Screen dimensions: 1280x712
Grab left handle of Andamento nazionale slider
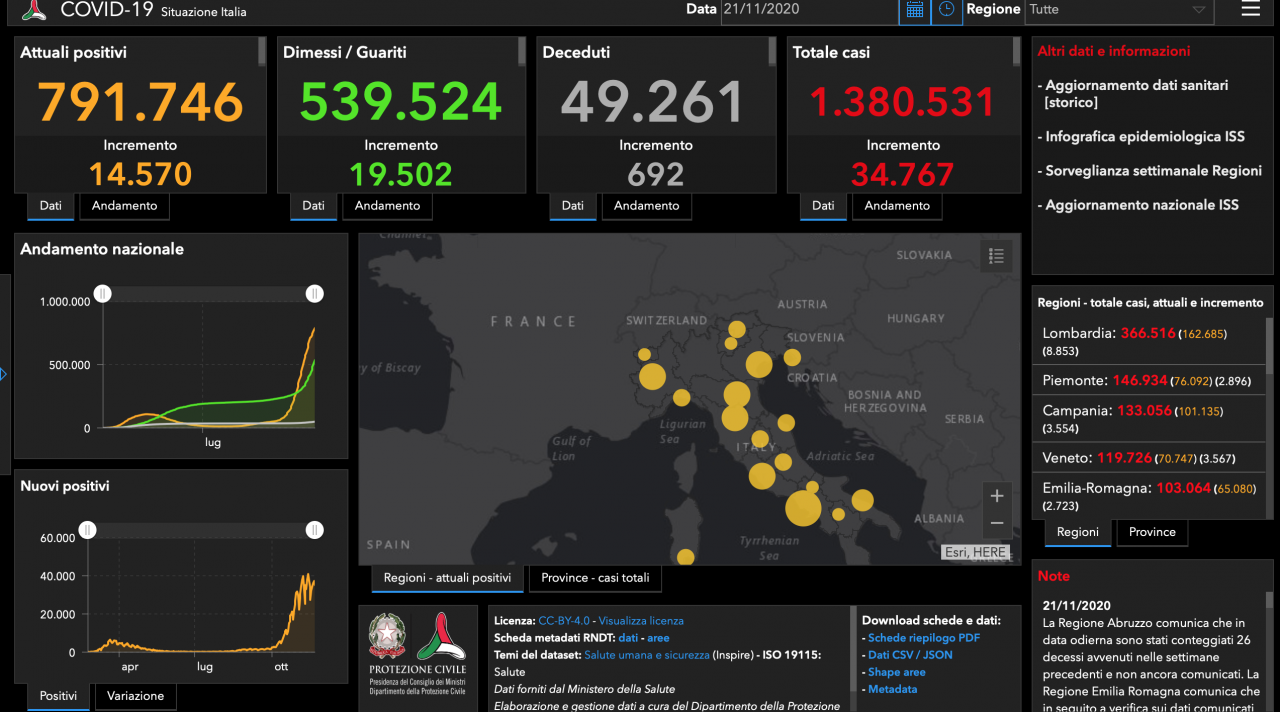(103, 293)
